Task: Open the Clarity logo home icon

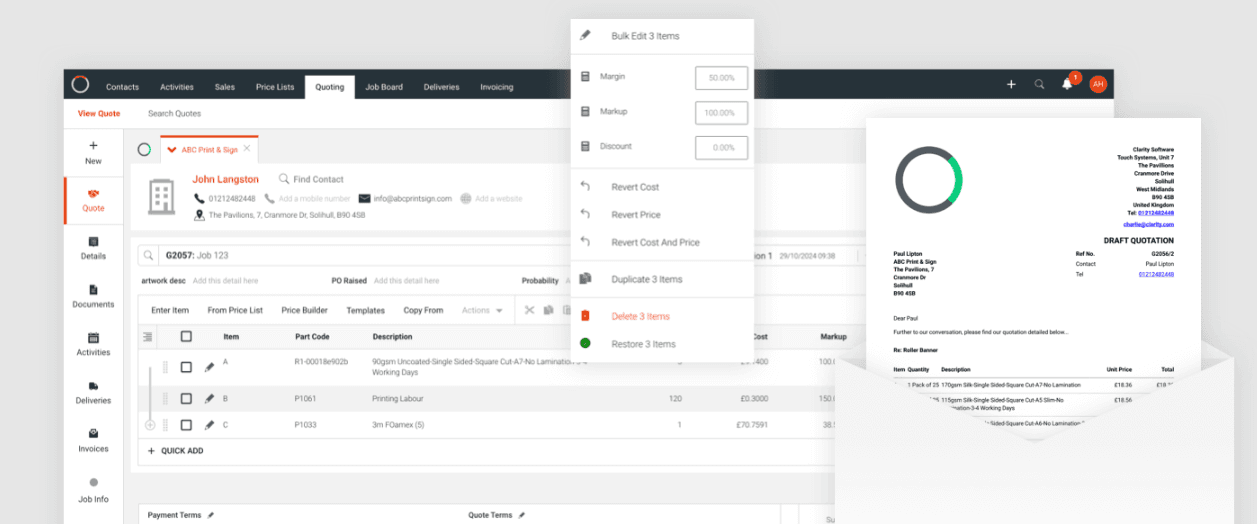Action: pyautogui.click(x=80, y=85)
